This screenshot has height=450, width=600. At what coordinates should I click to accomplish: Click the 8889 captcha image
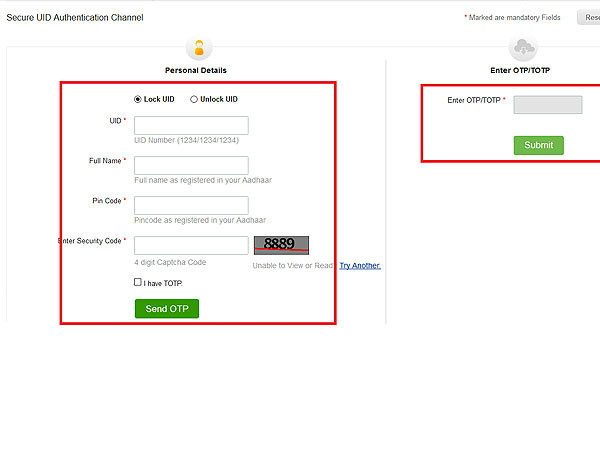(x=281, y=245)
